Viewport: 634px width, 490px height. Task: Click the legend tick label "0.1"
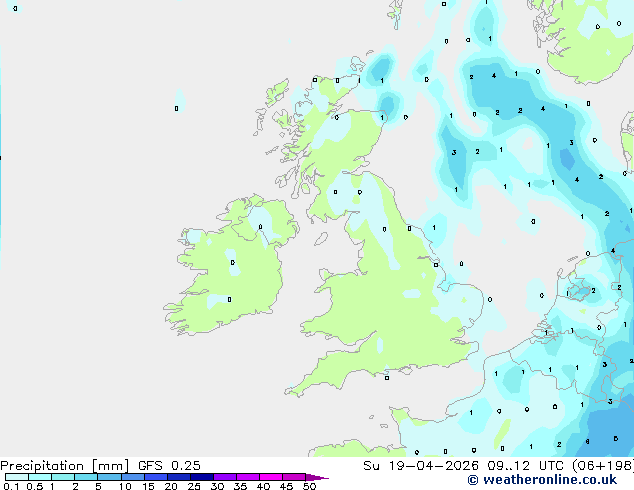point(11,486)
